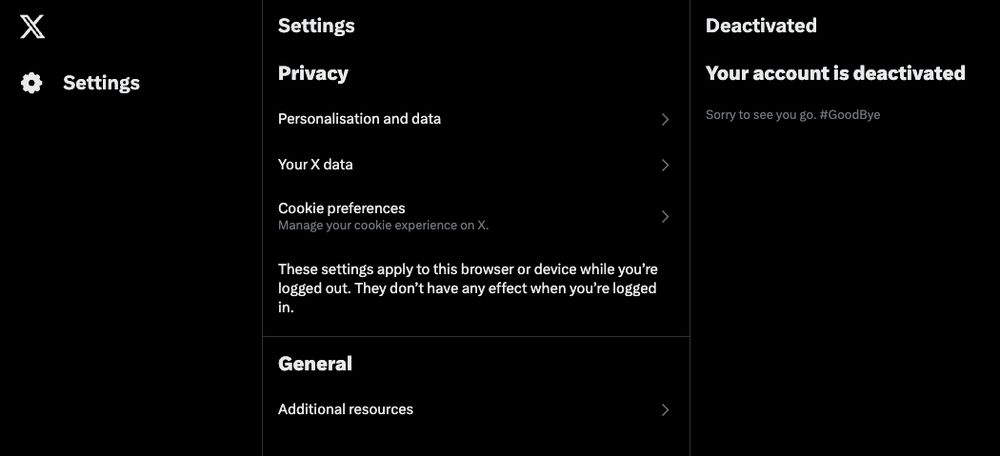1000x456 pixels.
Task: Open Settings from the left sidebar label
Action: point(101,83)
